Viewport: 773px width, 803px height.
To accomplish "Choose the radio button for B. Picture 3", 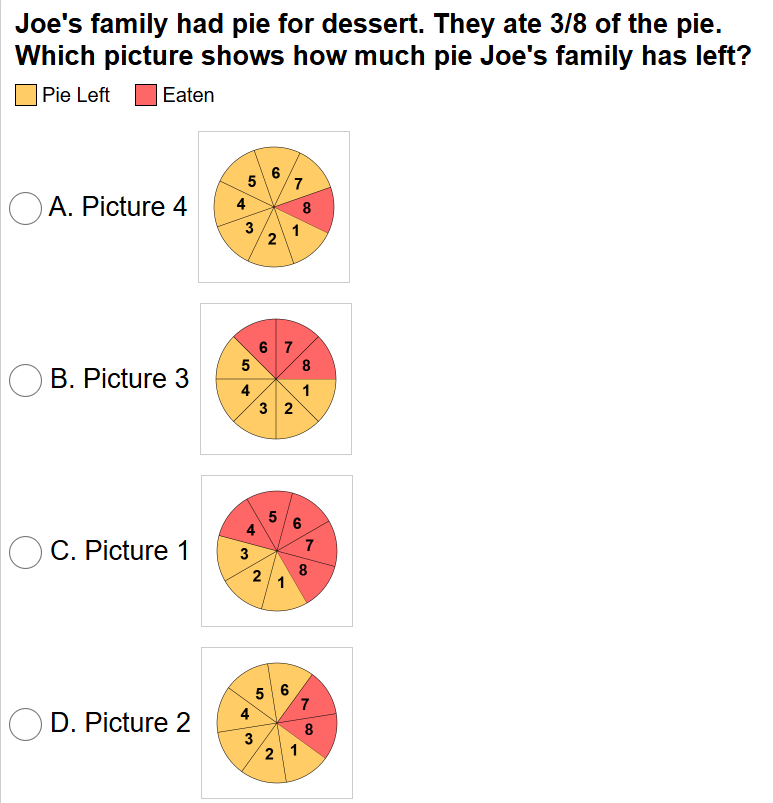I will [25, 380].
